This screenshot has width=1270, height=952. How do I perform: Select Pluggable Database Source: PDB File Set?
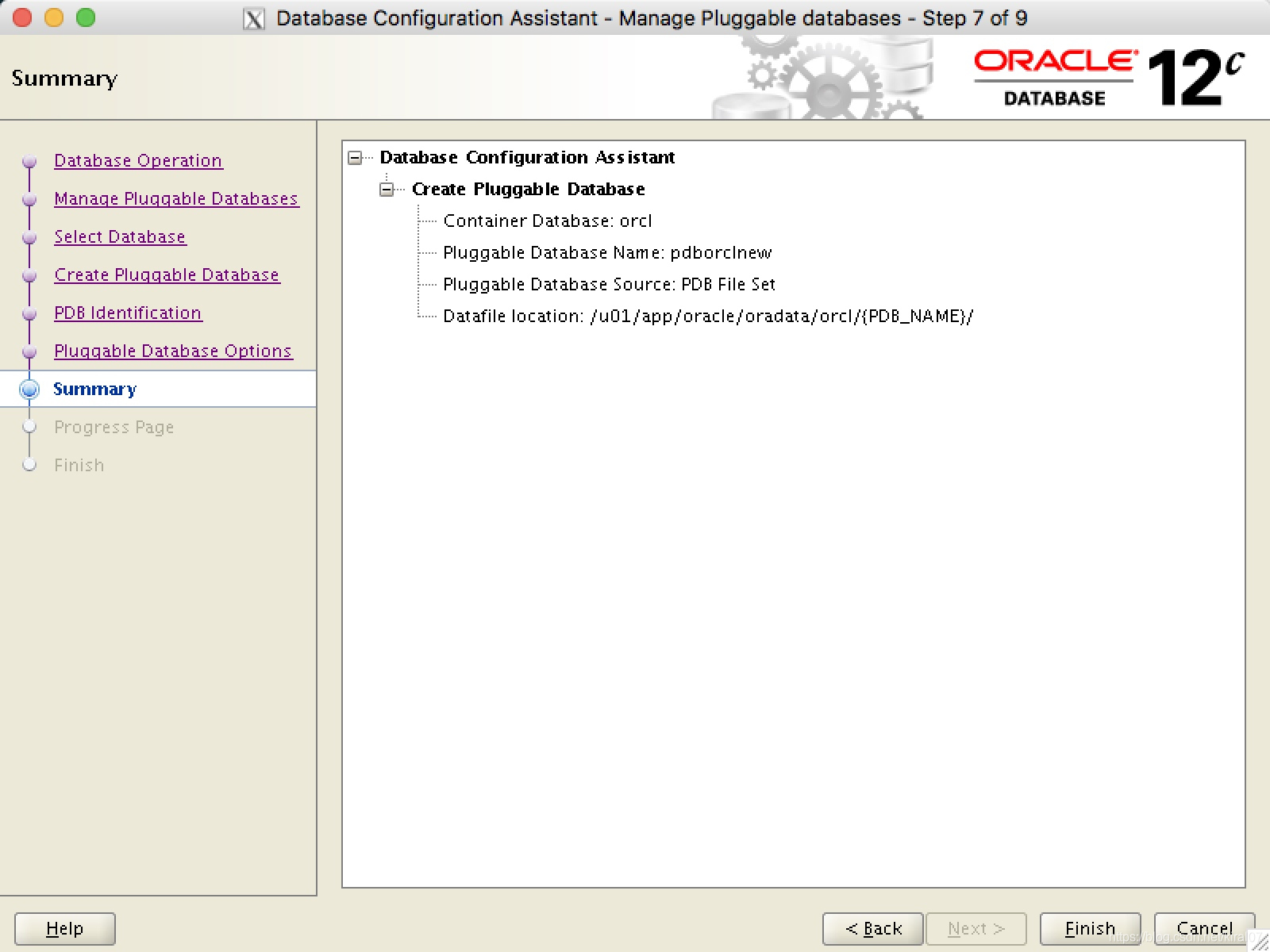[609, 284]
